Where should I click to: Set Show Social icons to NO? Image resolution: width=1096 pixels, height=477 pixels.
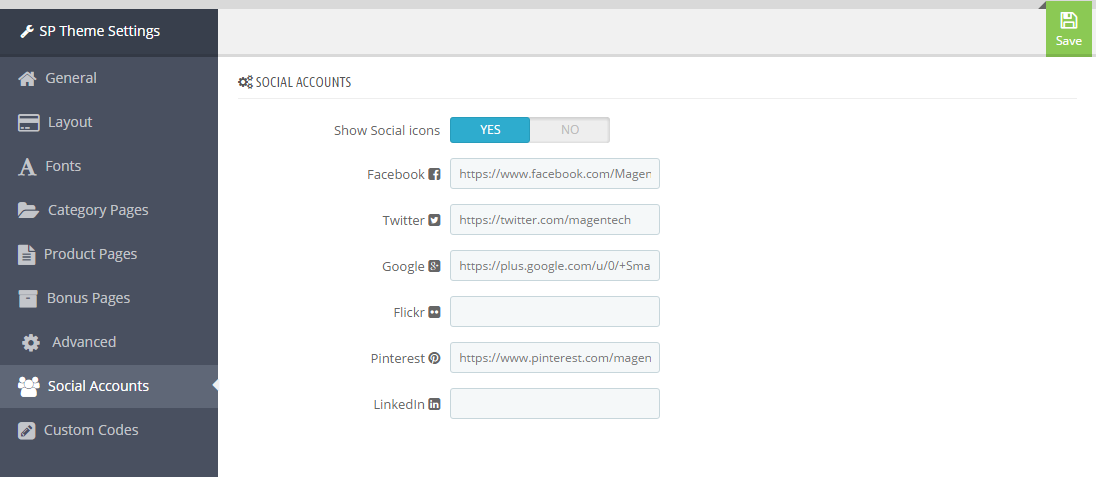click(570, 130)
